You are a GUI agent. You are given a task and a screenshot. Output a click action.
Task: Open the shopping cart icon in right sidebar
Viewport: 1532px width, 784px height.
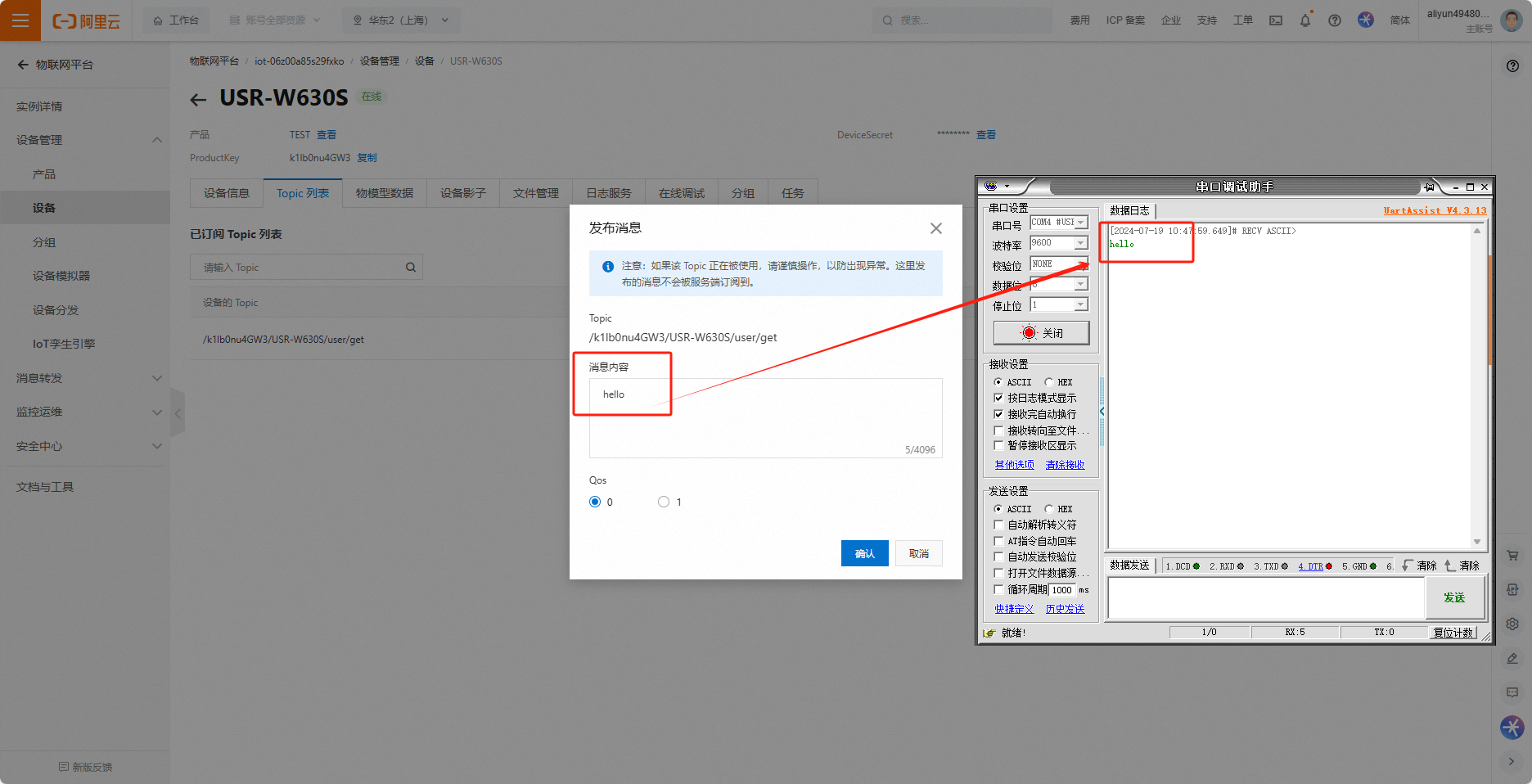[1512, 556]
